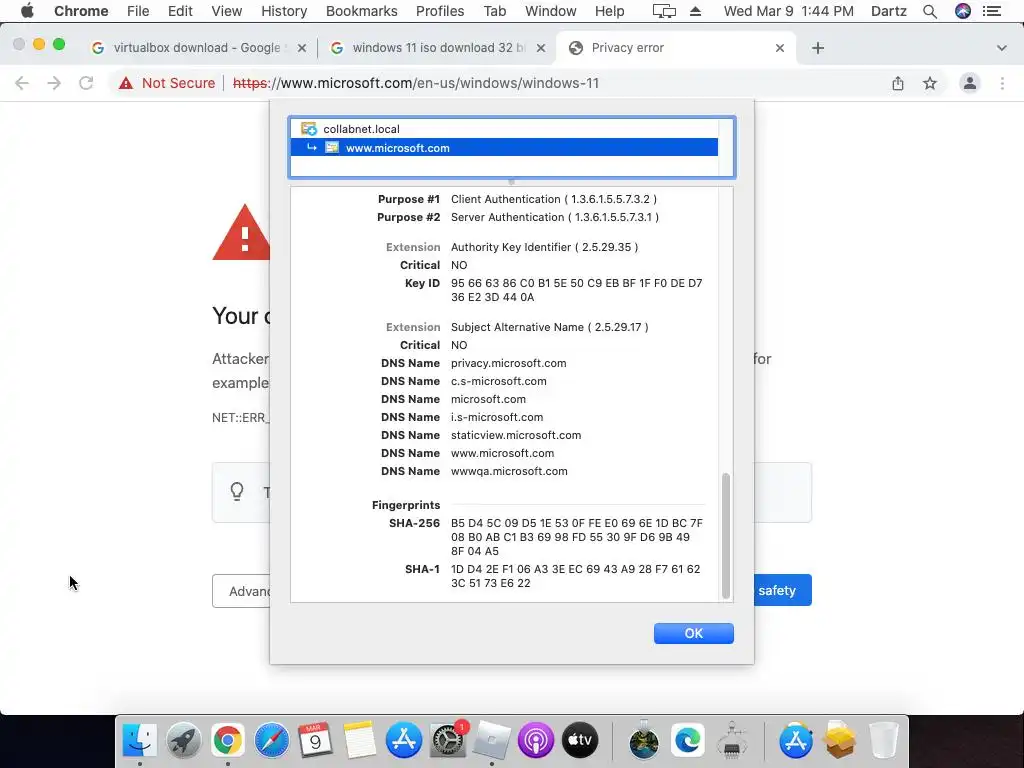The image size is (1024, 768).
Task: Click Authority Key Identifier extension text
Action: pos(545,247)
